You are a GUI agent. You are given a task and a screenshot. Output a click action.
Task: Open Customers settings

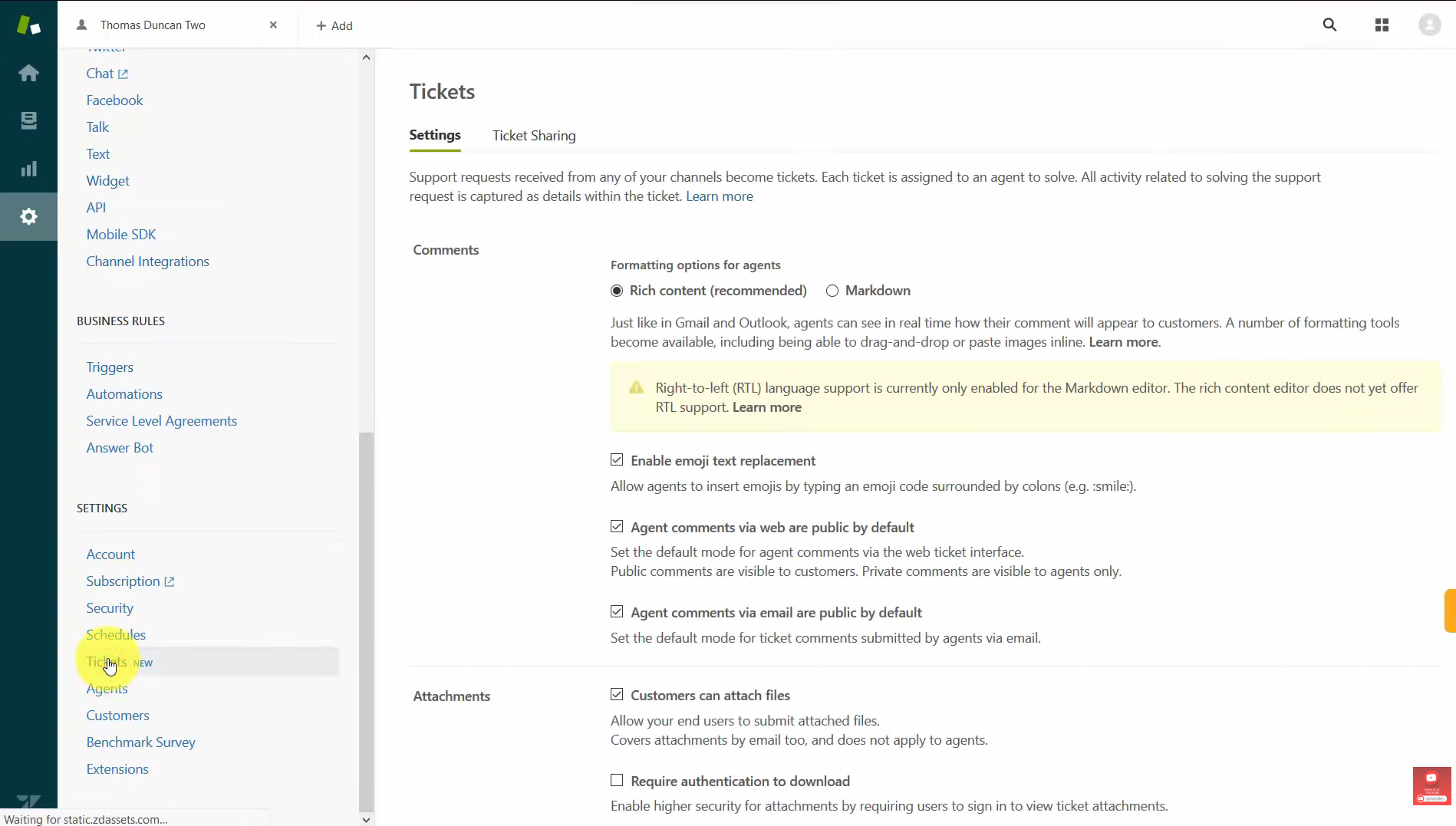[x=117, y=716]
